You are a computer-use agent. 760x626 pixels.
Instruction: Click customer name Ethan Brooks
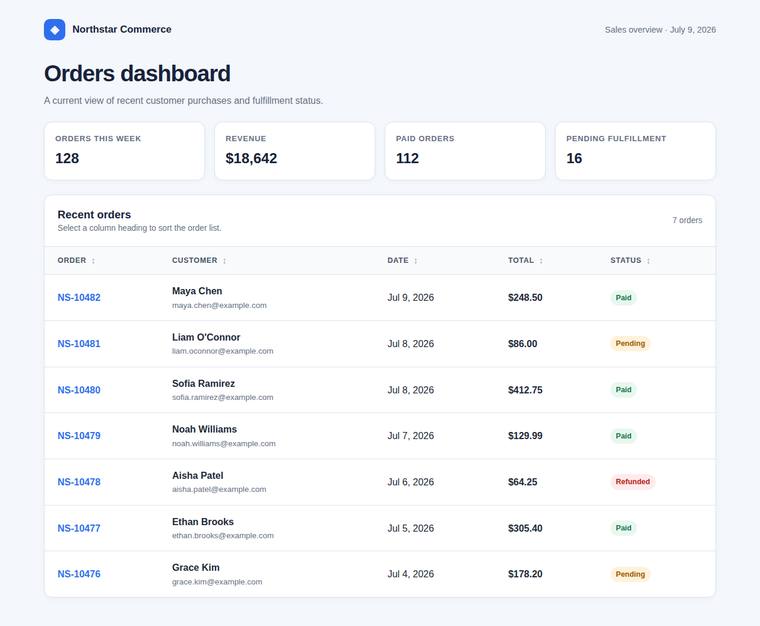[203, 522]
